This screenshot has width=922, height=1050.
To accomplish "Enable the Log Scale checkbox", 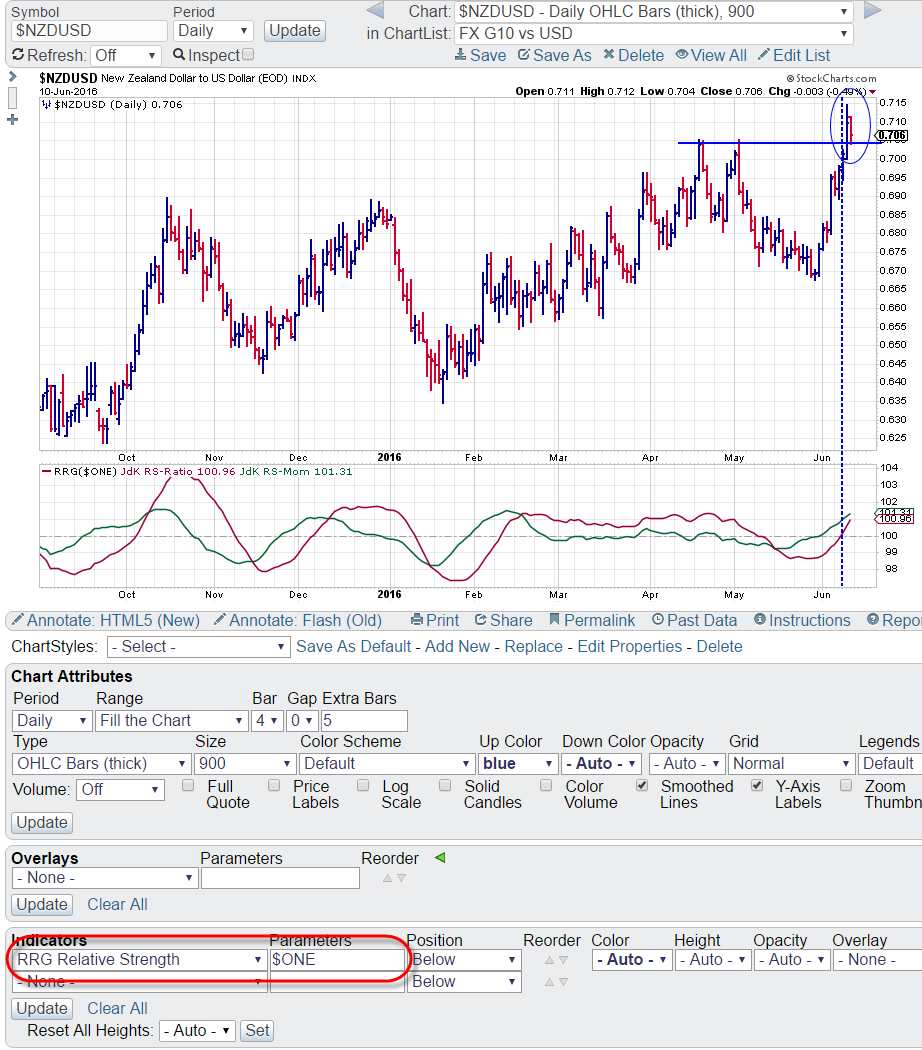I will click(x=364, y=786).
